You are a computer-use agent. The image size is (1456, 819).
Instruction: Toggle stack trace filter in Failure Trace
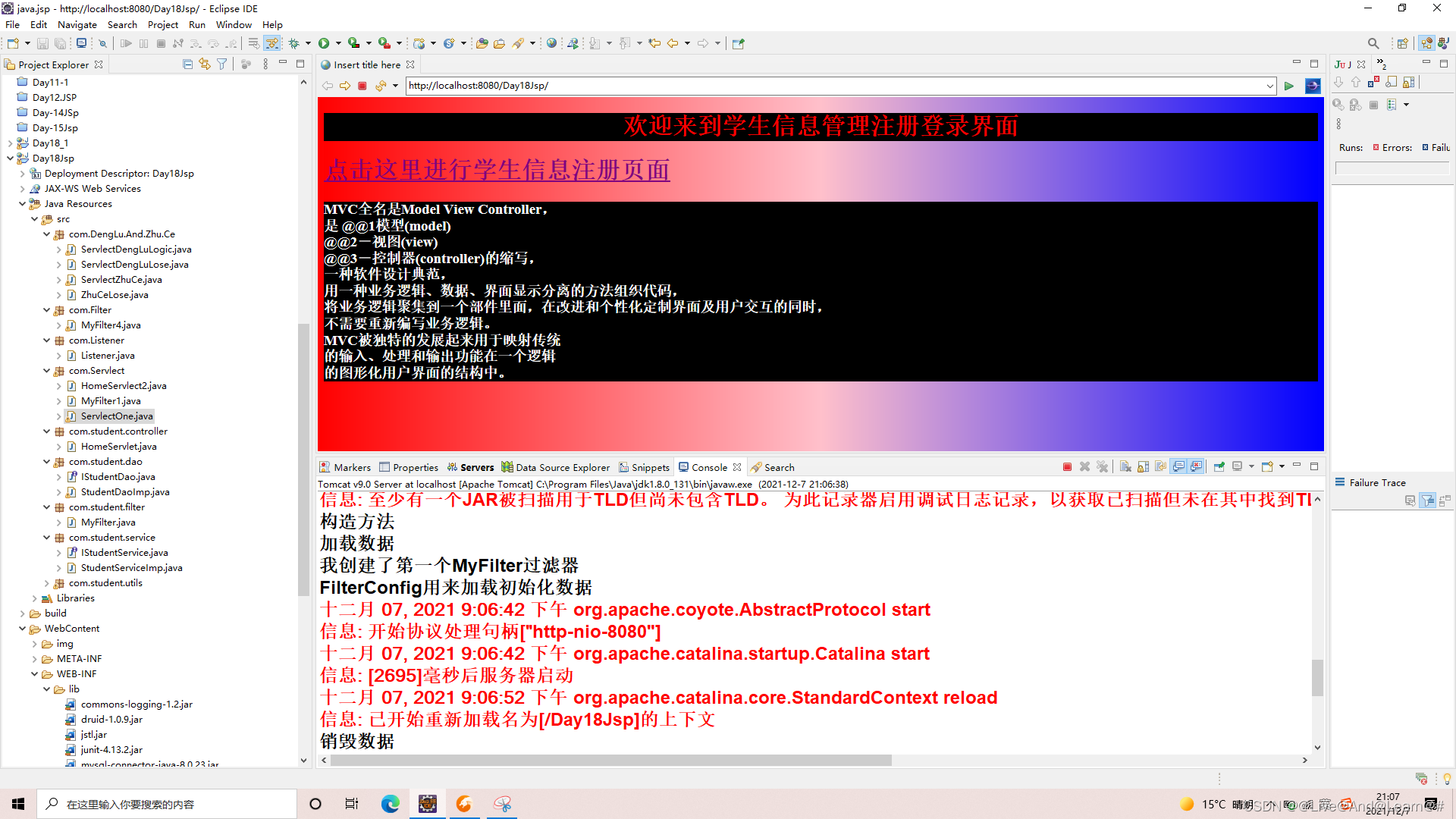[1428, 500]
